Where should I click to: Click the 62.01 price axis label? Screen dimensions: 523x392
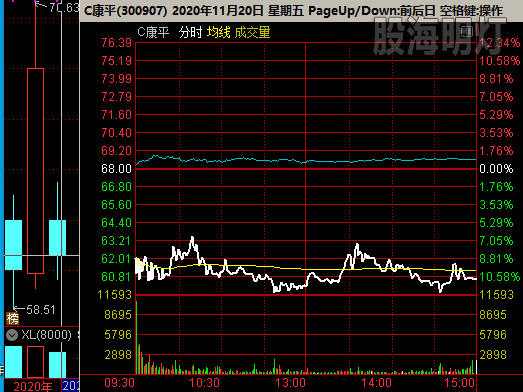click(116, 259)
